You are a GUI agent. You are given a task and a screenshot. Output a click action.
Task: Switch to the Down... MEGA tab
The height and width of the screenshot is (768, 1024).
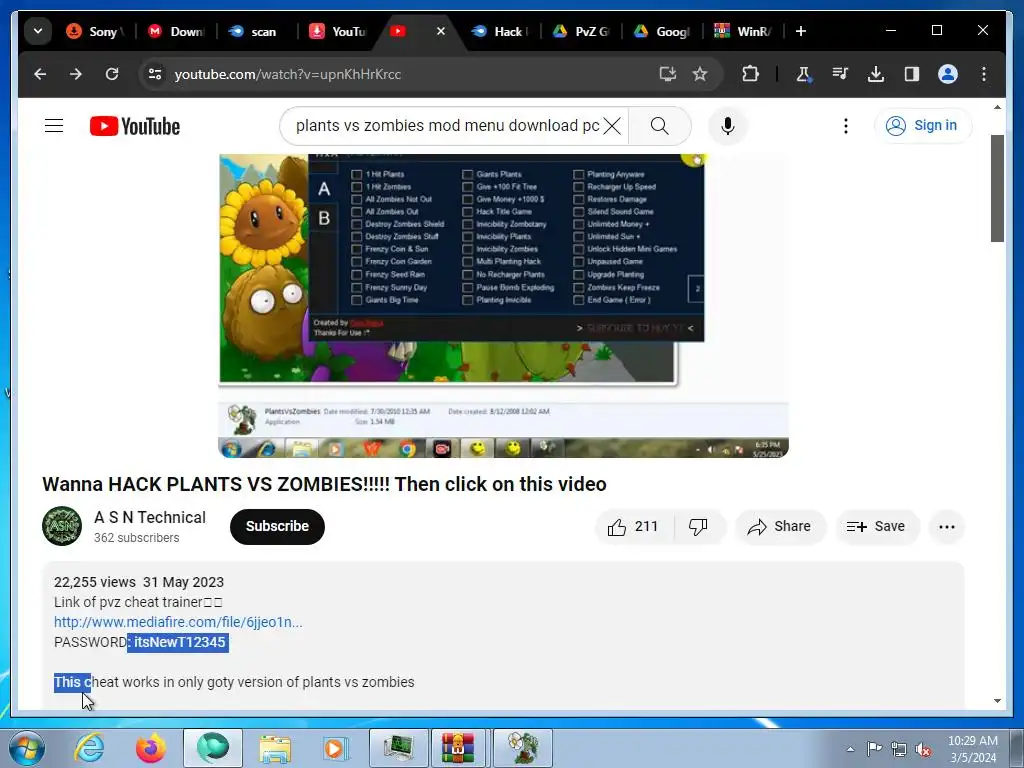175,31
